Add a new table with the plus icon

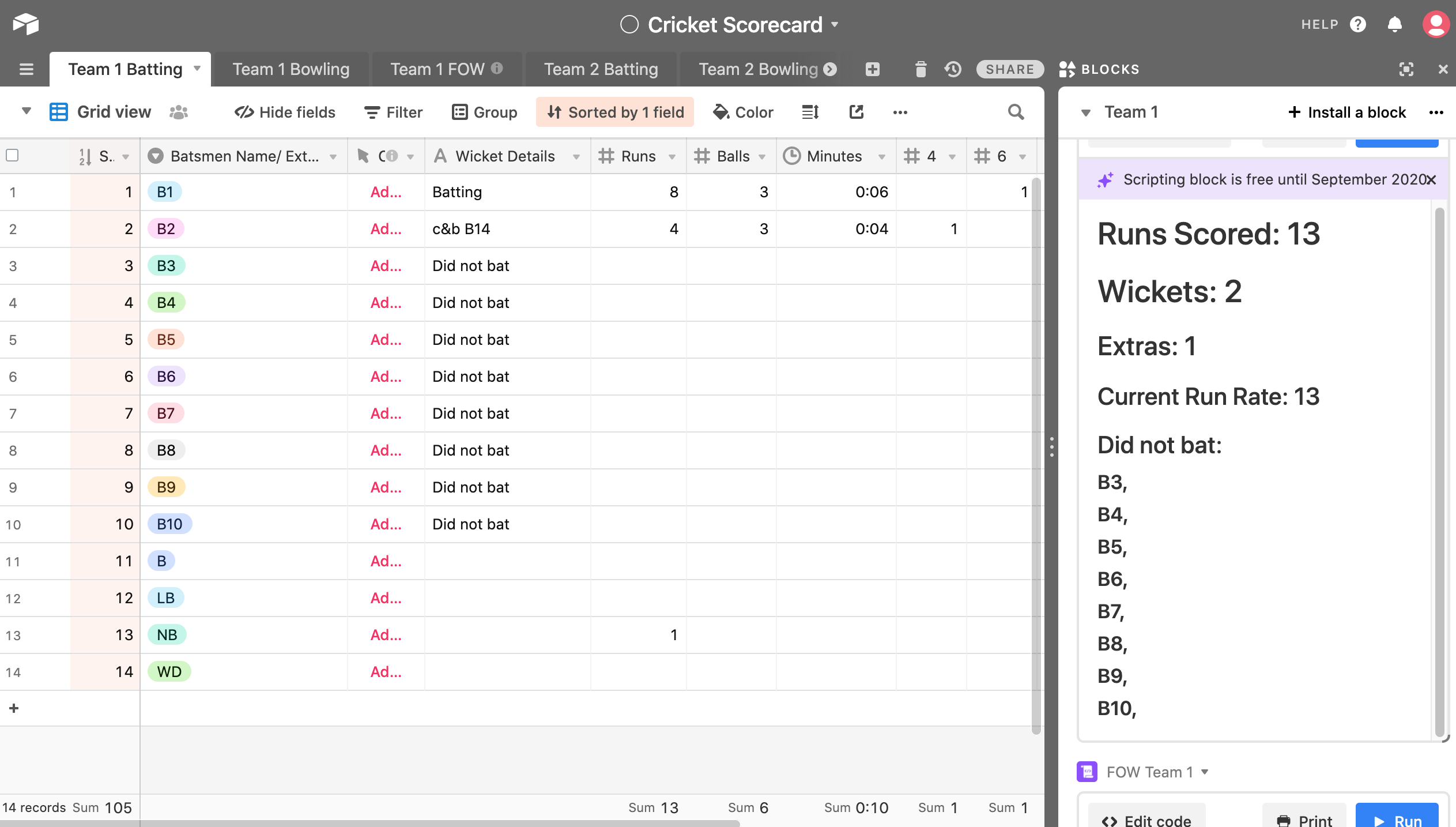[872, 69]
